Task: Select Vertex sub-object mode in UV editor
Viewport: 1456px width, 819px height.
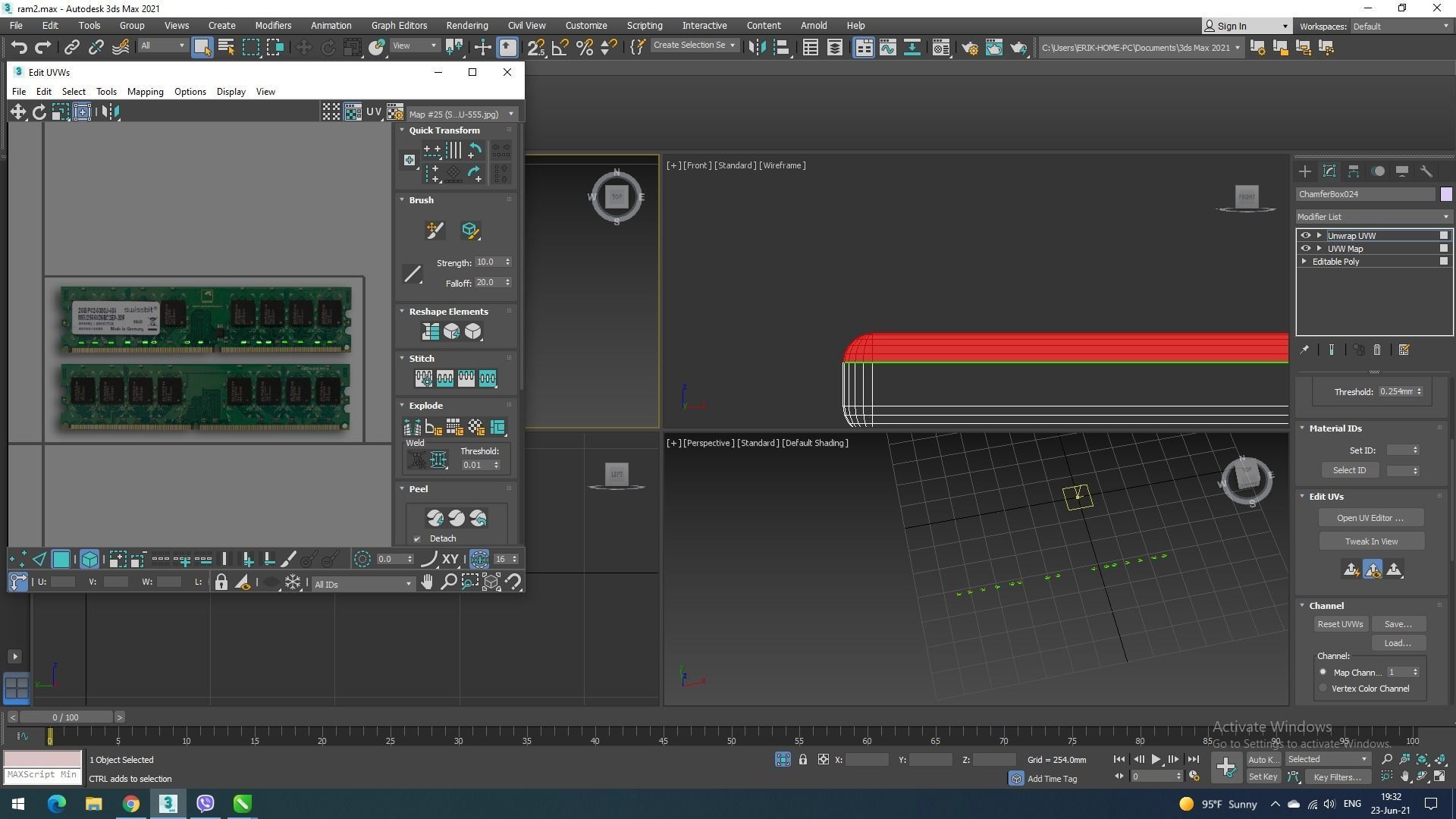Action: pos(17,560)
